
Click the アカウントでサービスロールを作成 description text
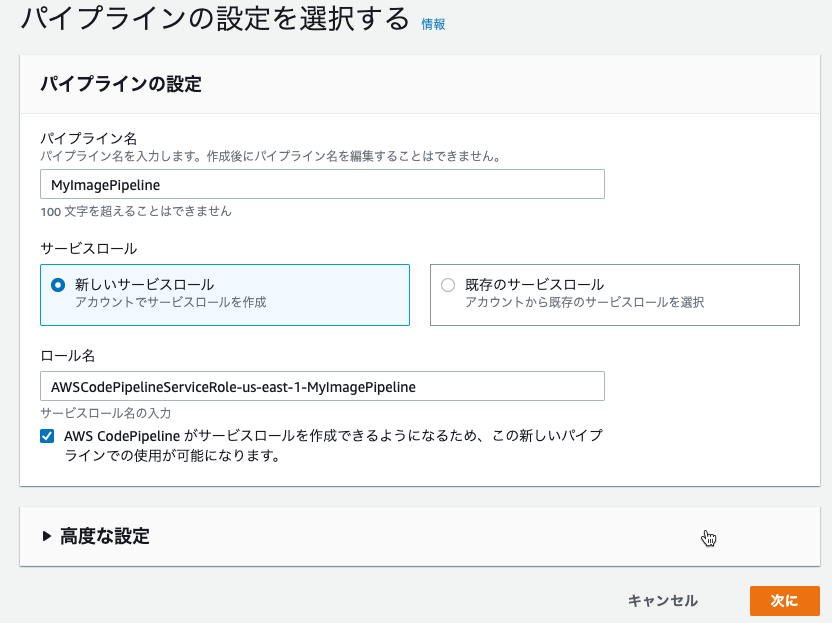(x=170, y=302)
